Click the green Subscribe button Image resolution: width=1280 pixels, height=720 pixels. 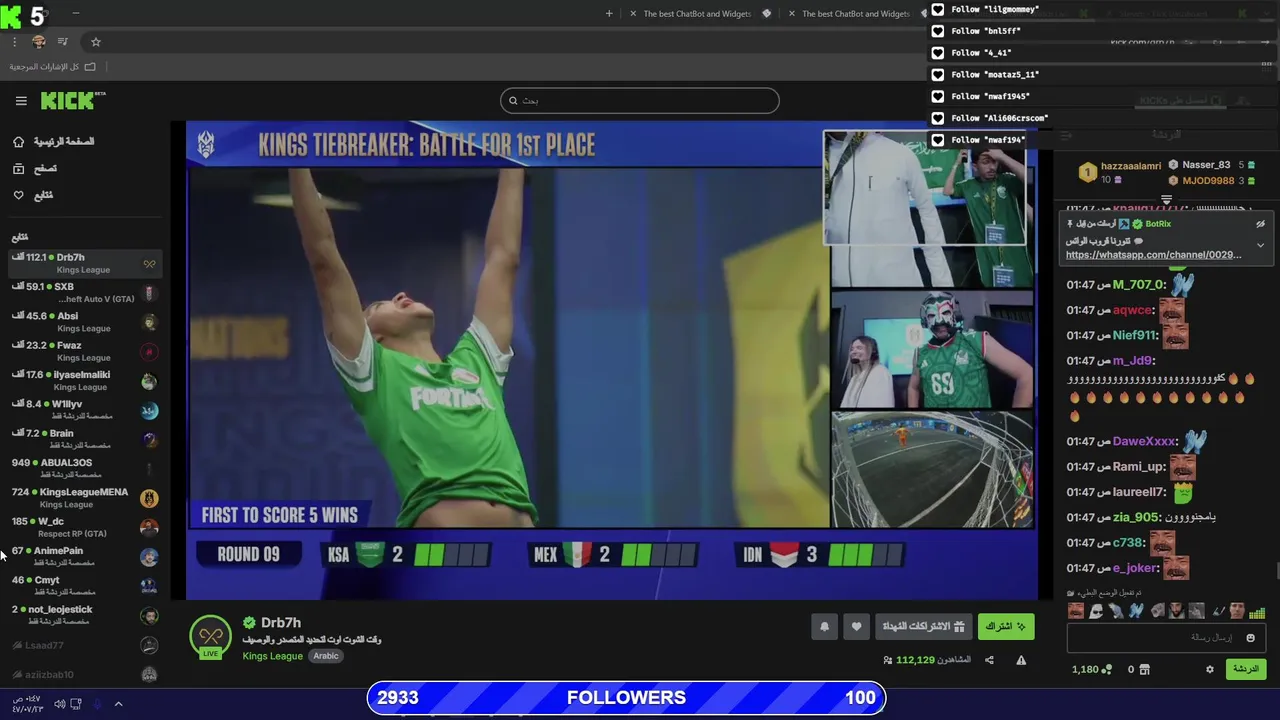(x=1006, y=627)
